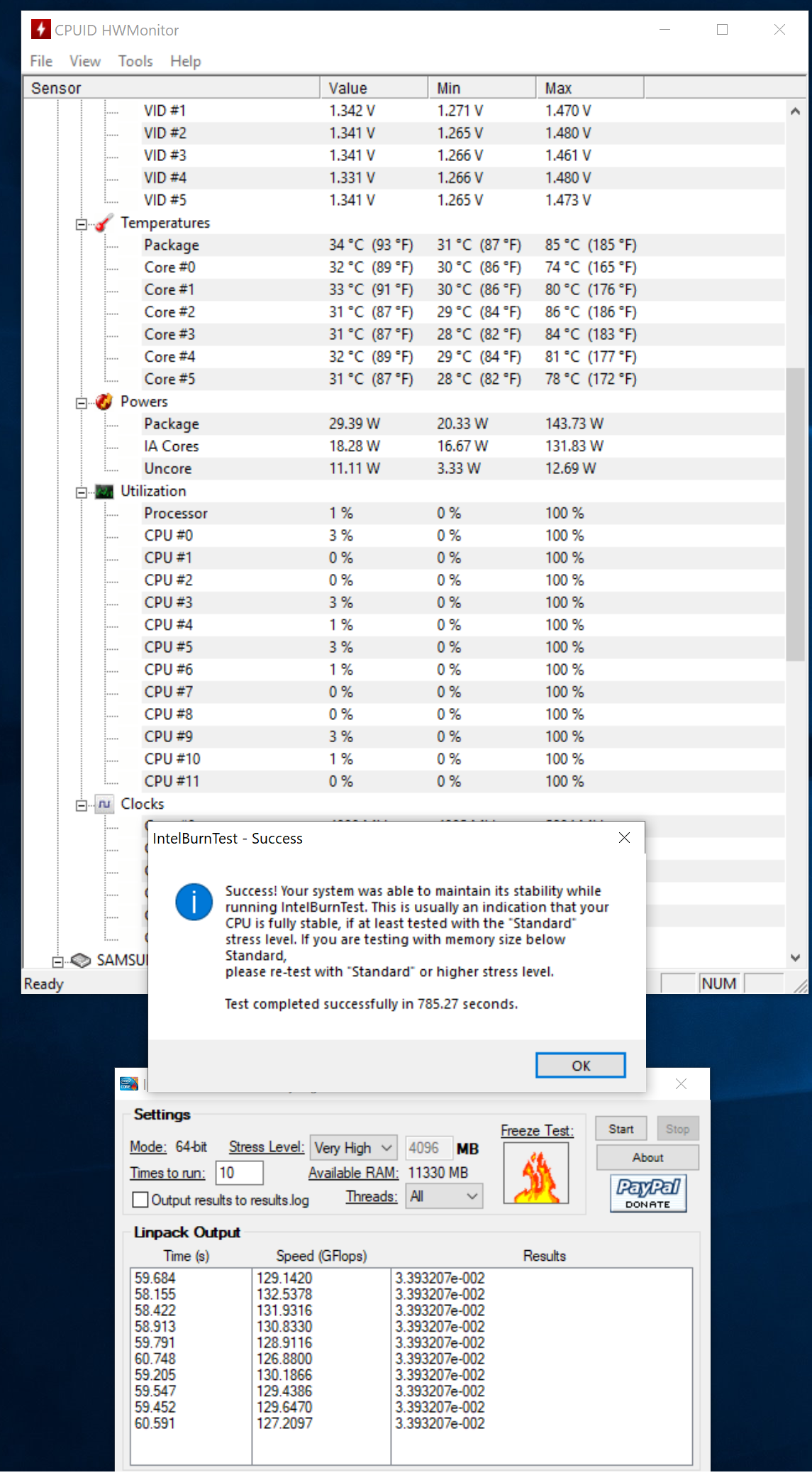Click the blue info icon in dialog
The width and height of the screenshot is (812, 1480).
(194, 902)
